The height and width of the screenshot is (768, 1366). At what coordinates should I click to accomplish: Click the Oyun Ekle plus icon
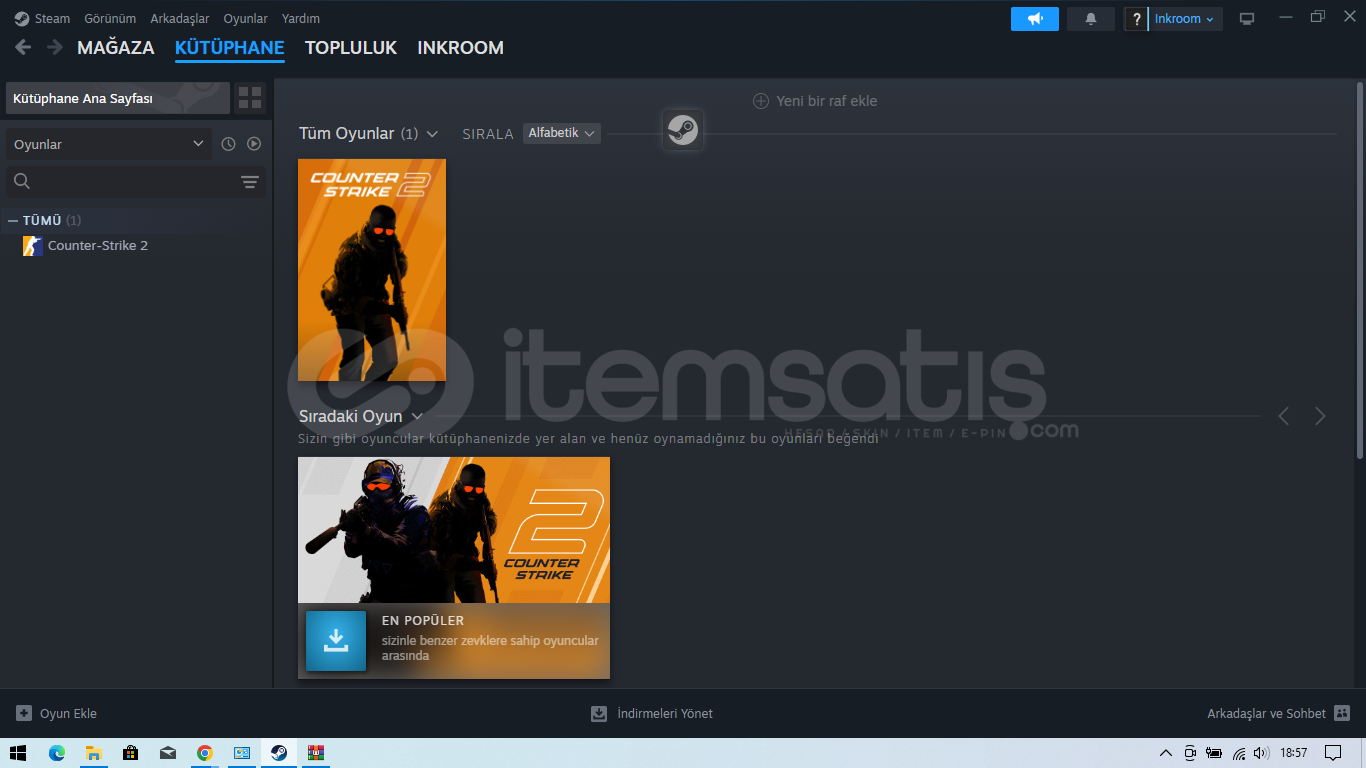tap(24, 714)
